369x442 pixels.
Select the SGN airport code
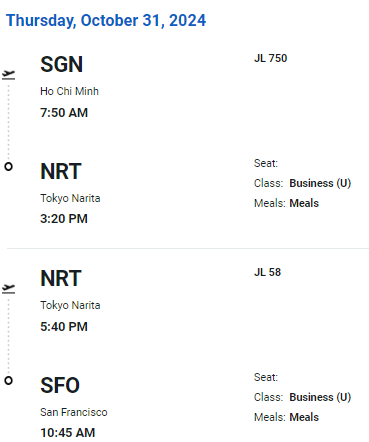click(61, 64)
